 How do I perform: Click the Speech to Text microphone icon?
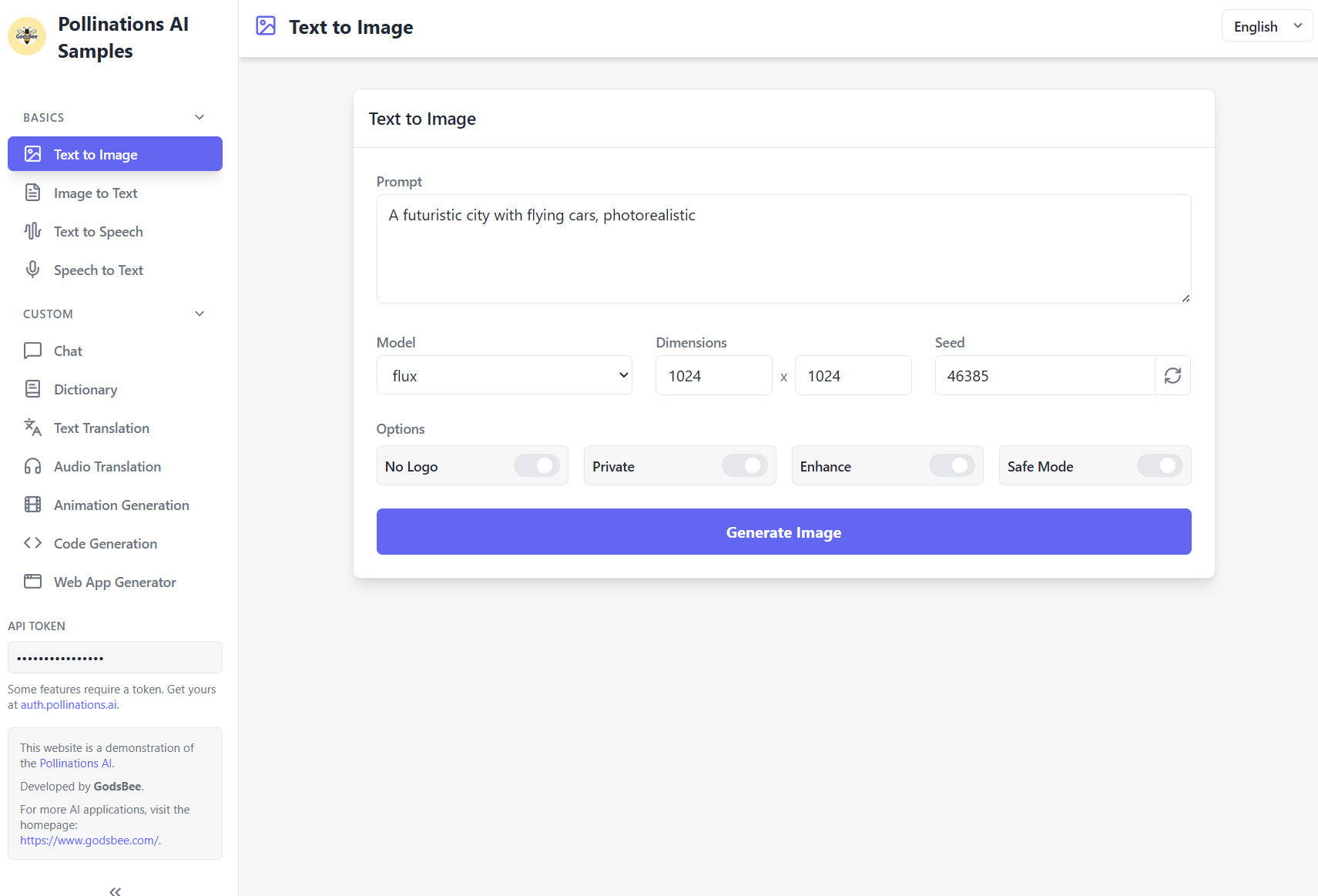point(32,270)
